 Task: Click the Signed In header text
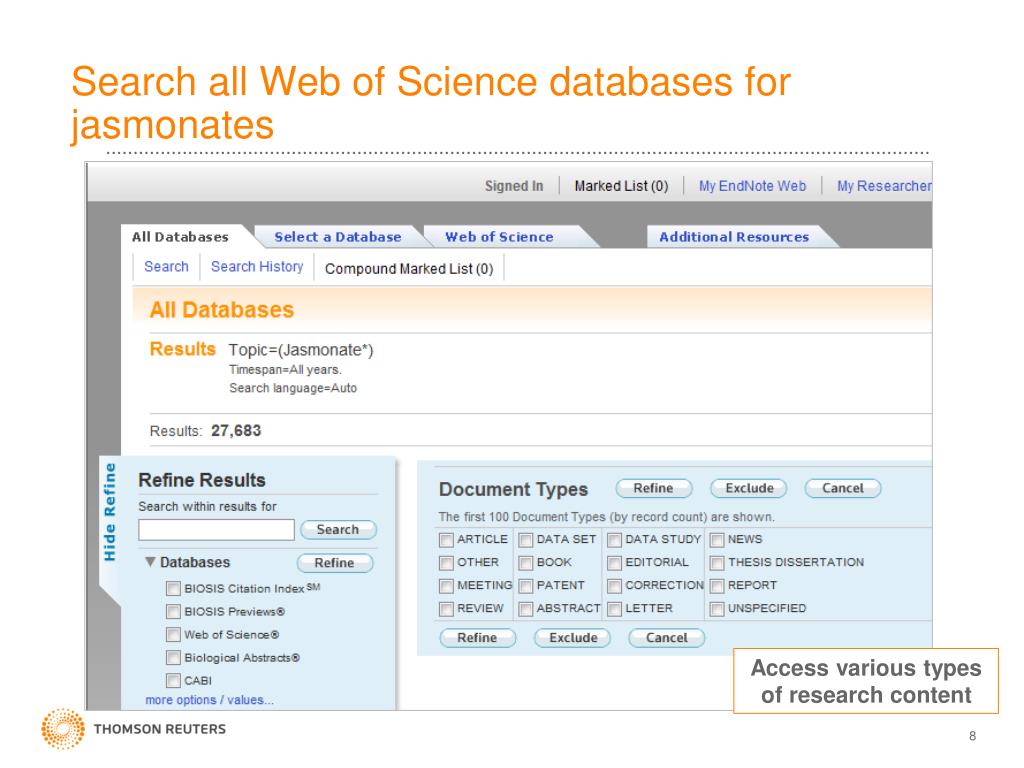pos(514,186)
